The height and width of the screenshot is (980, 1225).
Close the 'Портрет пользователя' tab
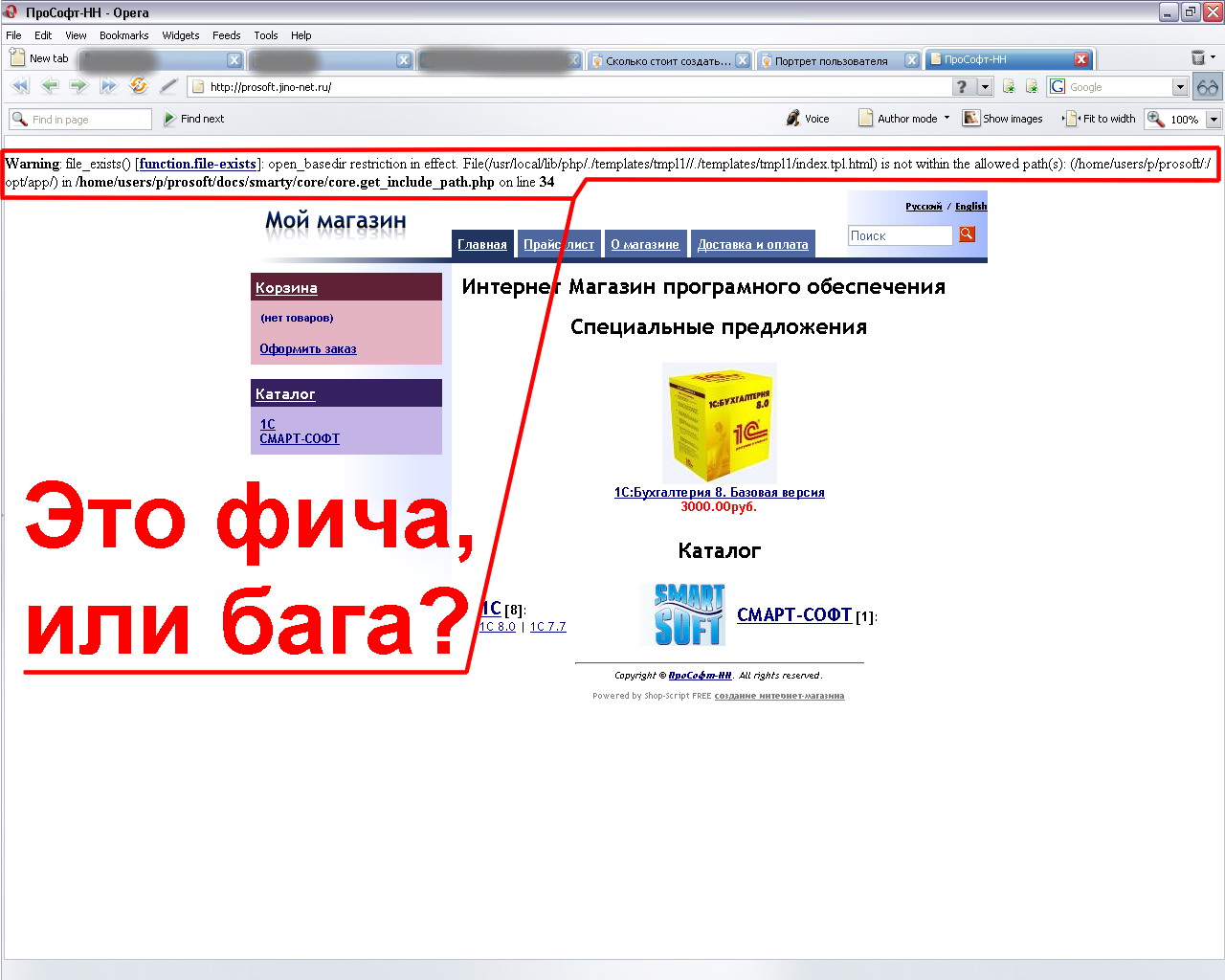pos(912,60)
